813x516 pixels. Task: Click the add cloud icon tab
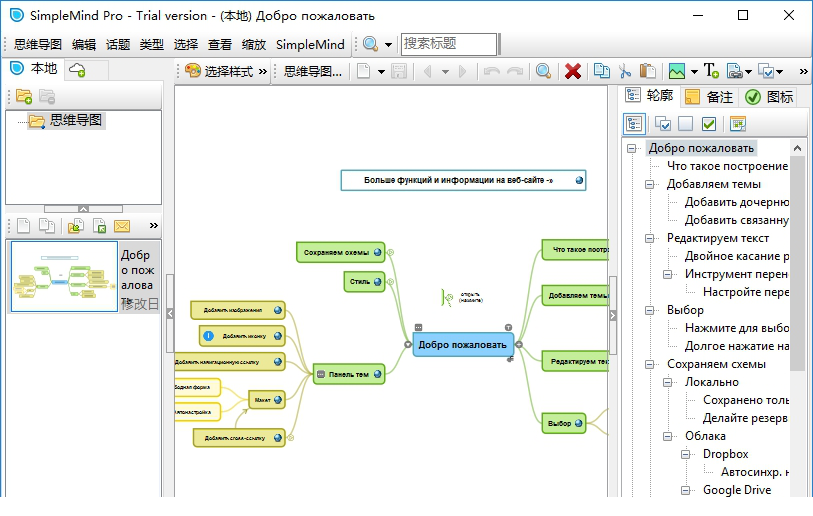pyautogui.click(x=77, y=70)
